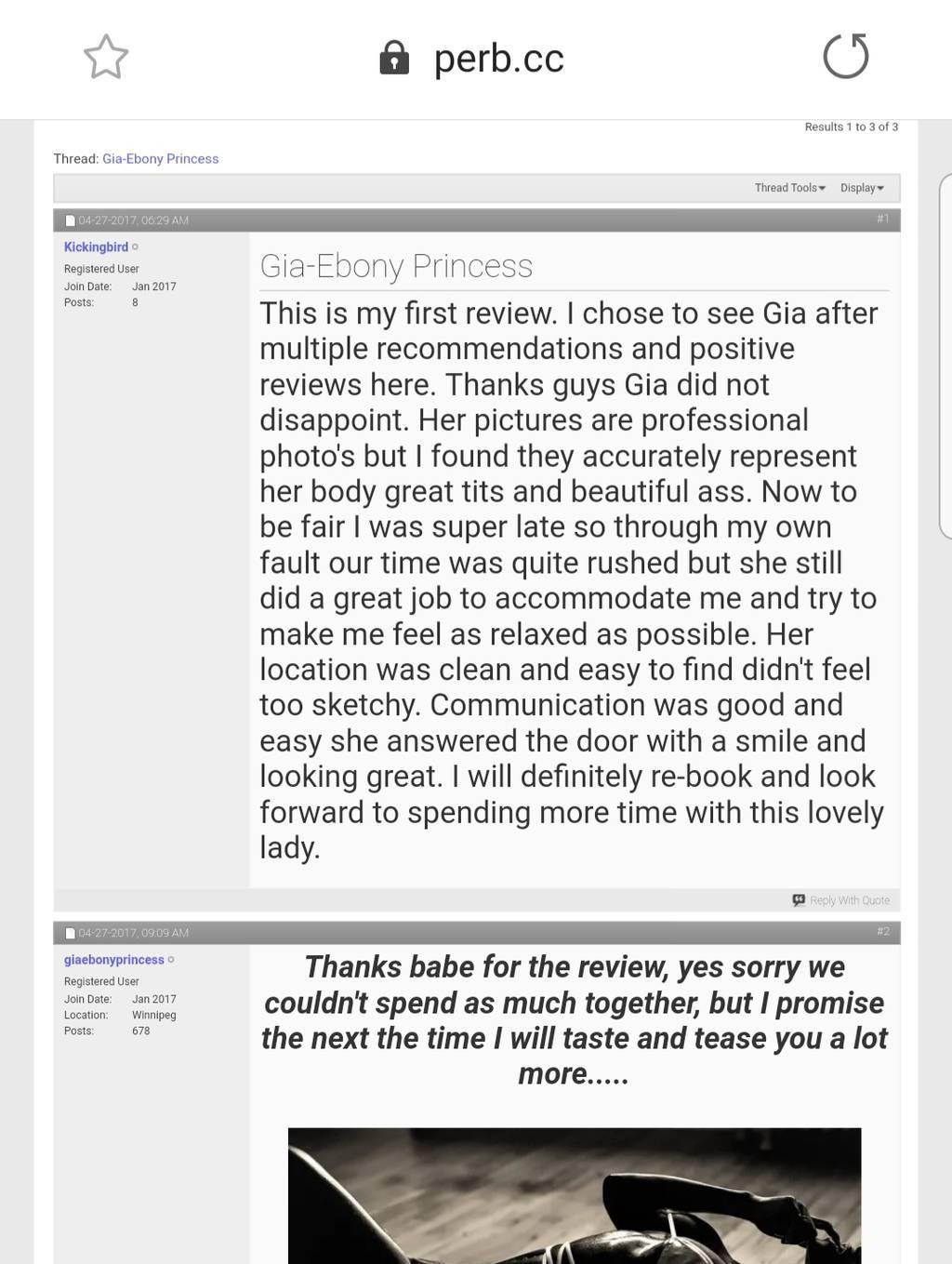The width and height of the screenshot is (952, 1264).
Task: Open the photo in second post
Action: (575, 1195)
